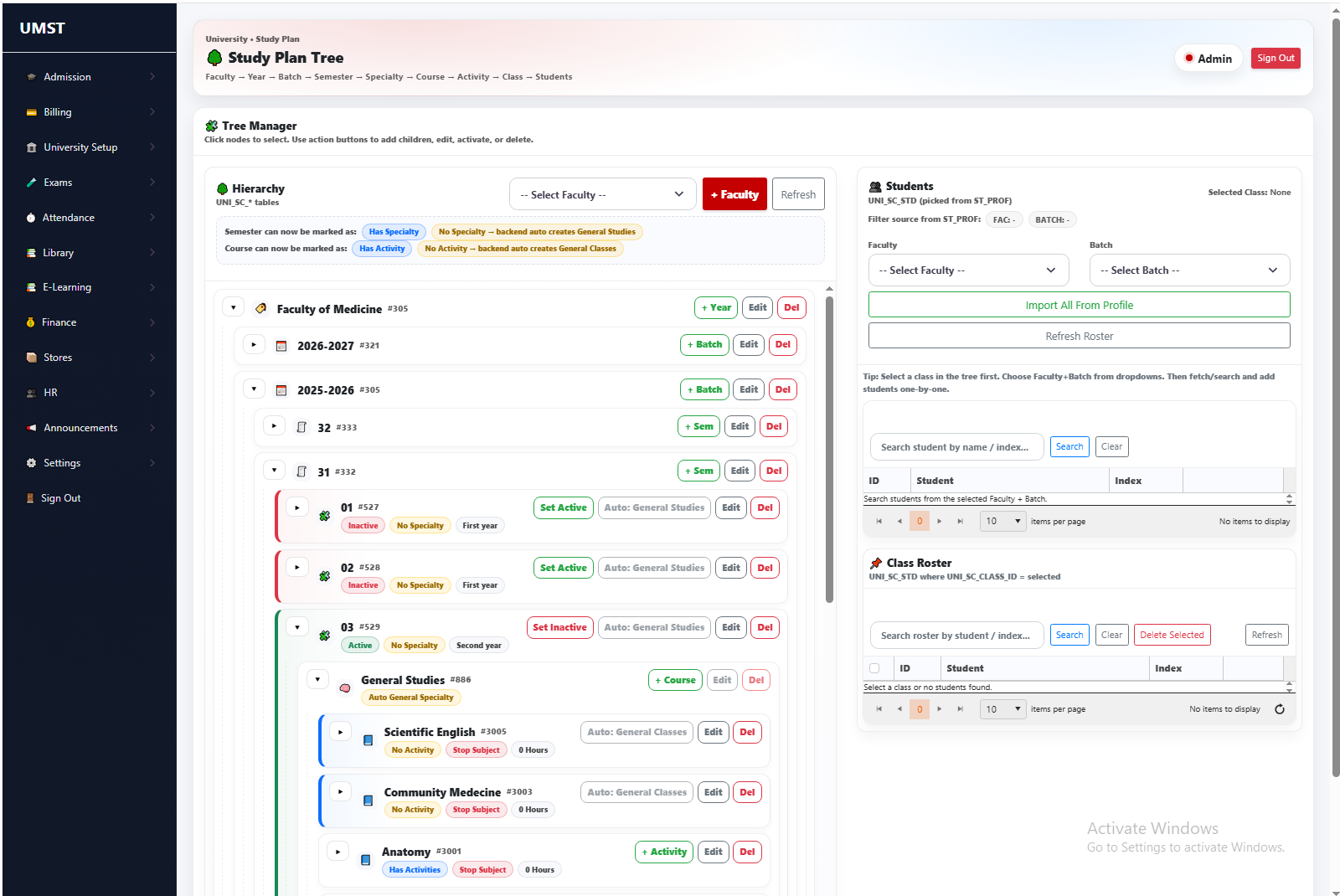Click the search roster by student field
This screenshot has width=1340, height=896.
[957, 636]
